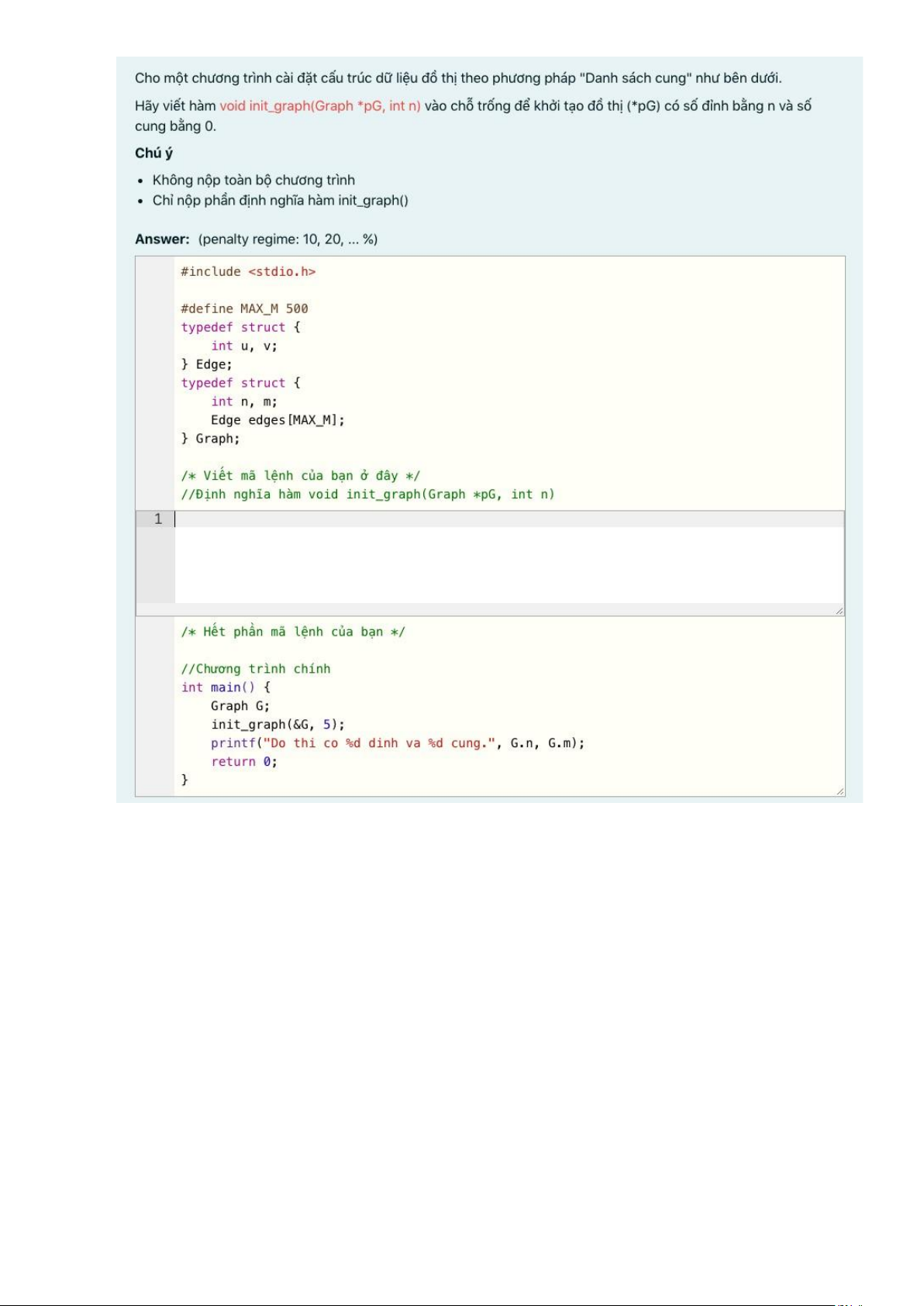Click the first question sentence starting 'Cho một chương trình'
The width and height of the screenshot is (924, 1306).
(x=458, y=78)
